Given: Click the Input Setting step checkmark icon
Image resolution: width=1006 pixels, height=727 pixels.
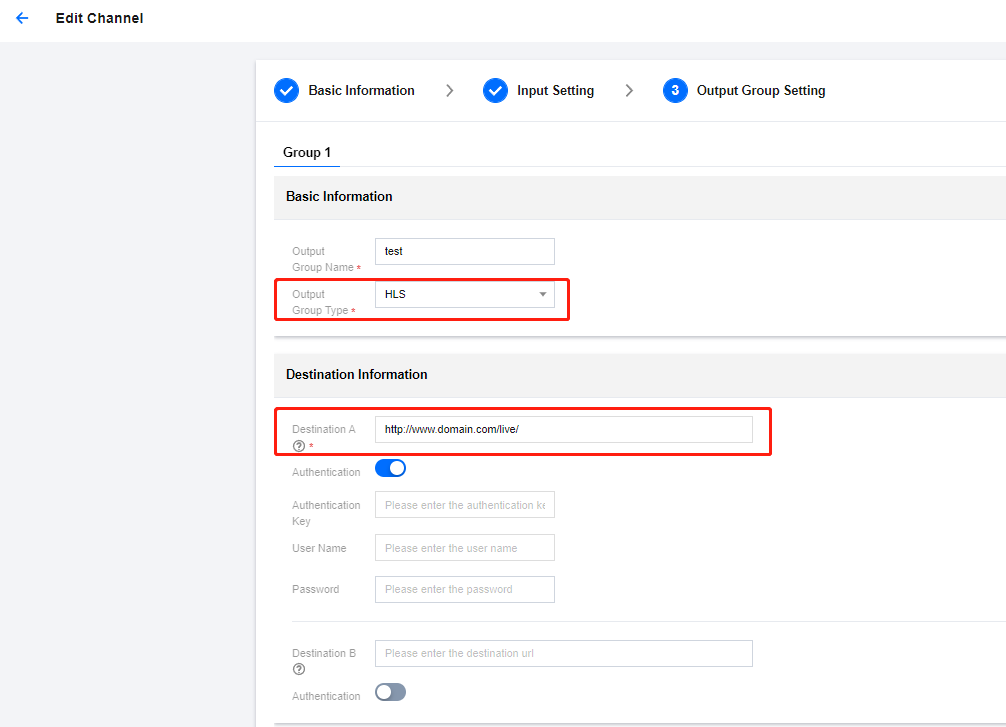Looking at the screenshot, I should click(495, 91).
